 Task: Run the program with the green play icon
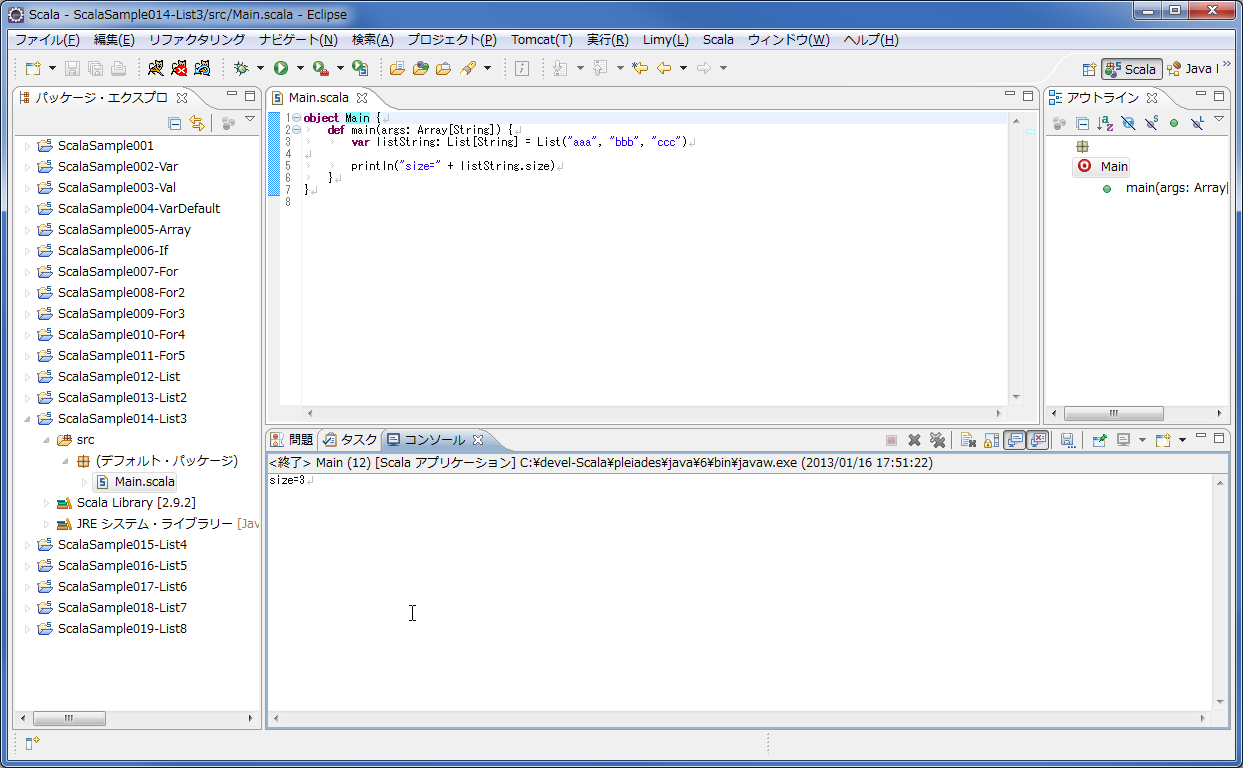[x=281, y=68]
